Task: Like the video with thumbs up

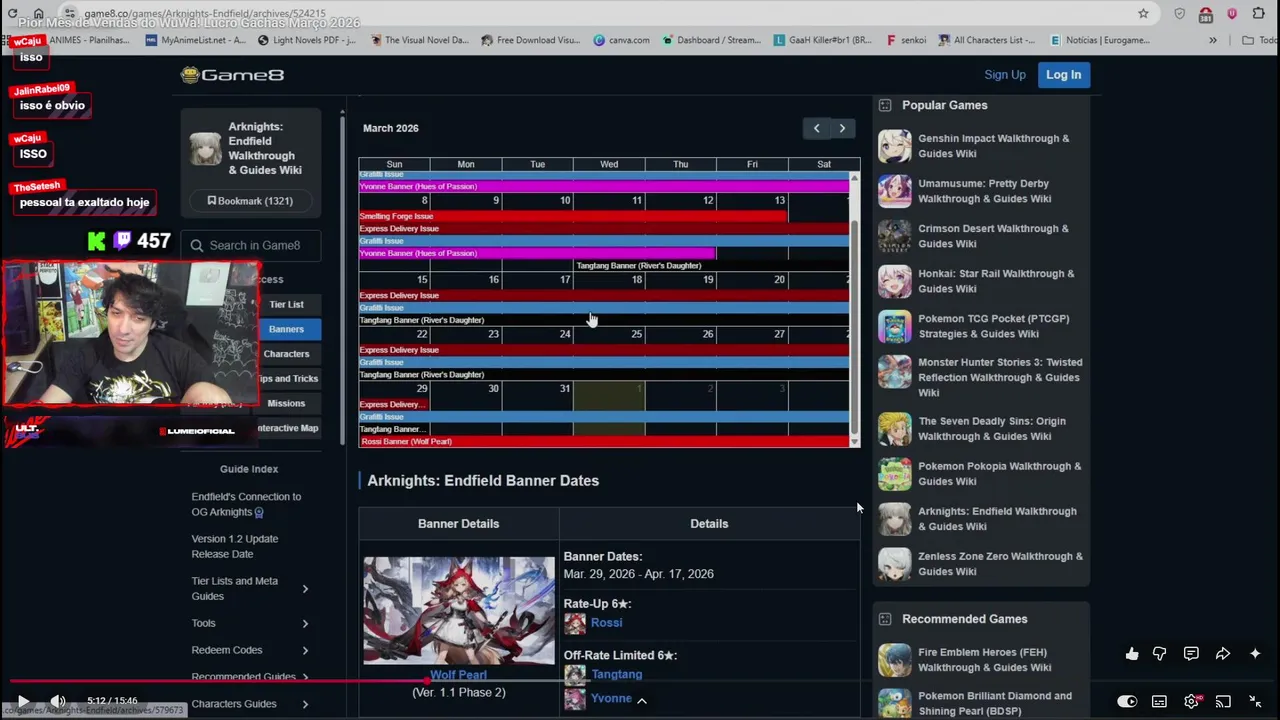Action: tap(1132, 654)
